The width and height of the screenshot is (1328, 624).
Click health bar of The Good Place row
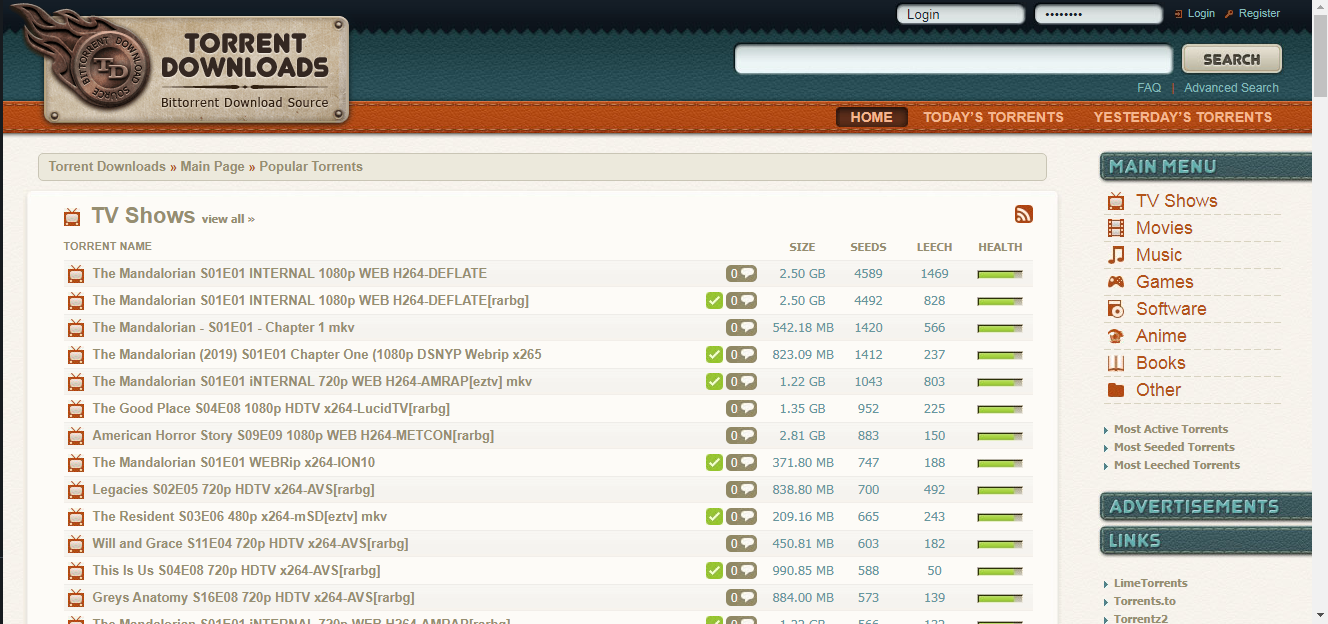click(x=1000, y=409)
